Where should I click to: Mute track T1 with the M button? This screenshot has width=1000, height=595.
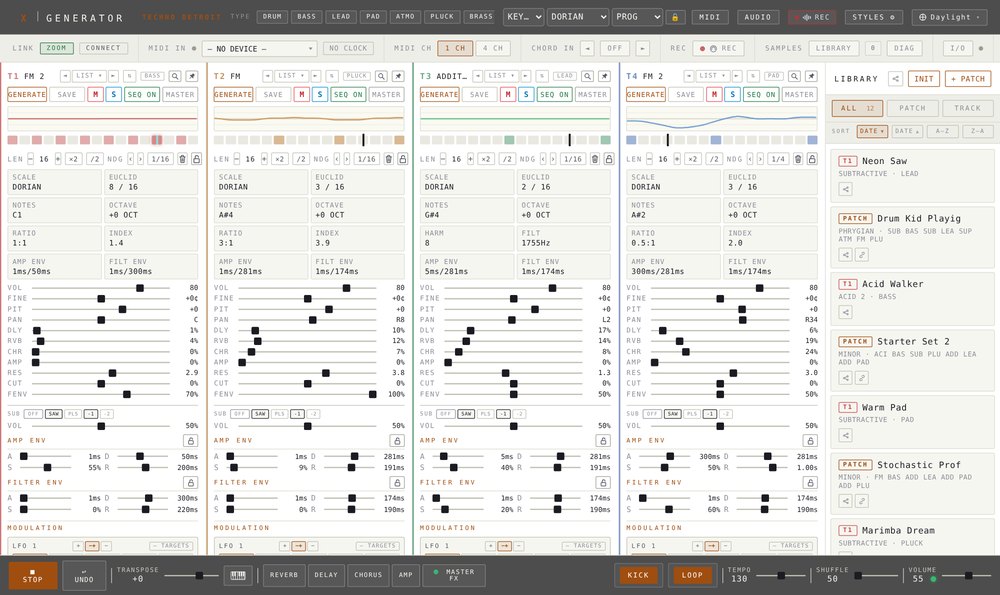95,94
